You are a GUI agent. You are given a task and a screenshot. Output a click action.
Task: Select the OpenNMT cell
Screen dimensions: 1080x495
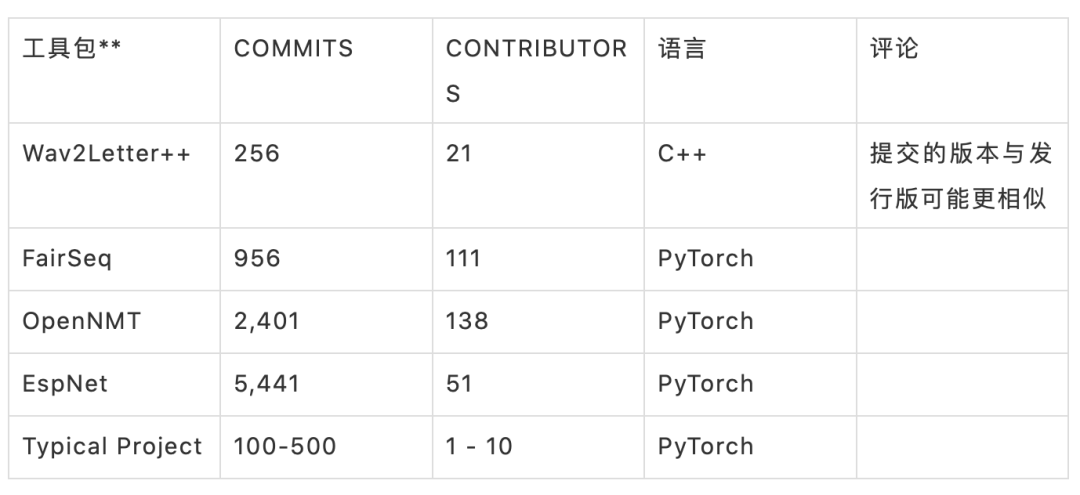(x=80, y=321)
